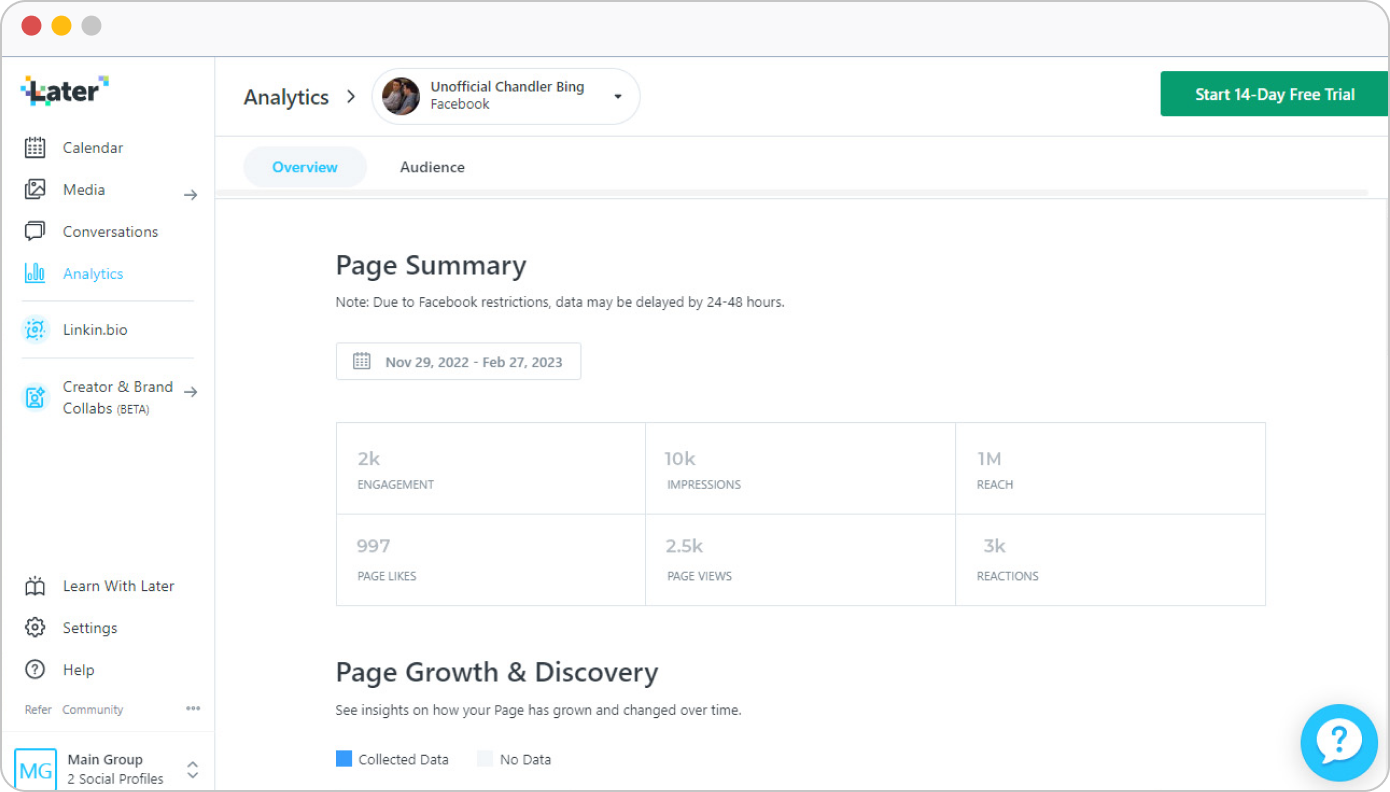
Task: Click the grey No Data legend swatch
Action: tap(485, 759)
